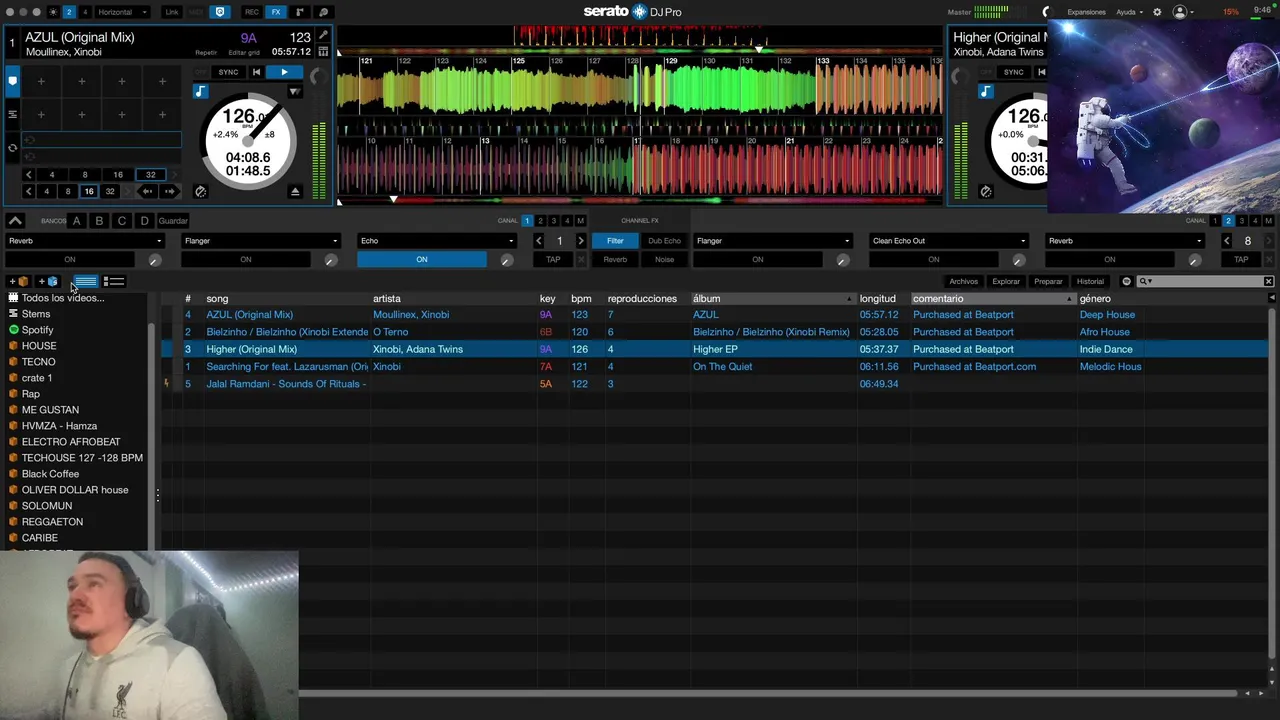Jump to previous track start on deck 1
This screenshot has width=1280, height=720.
[256, 72]
